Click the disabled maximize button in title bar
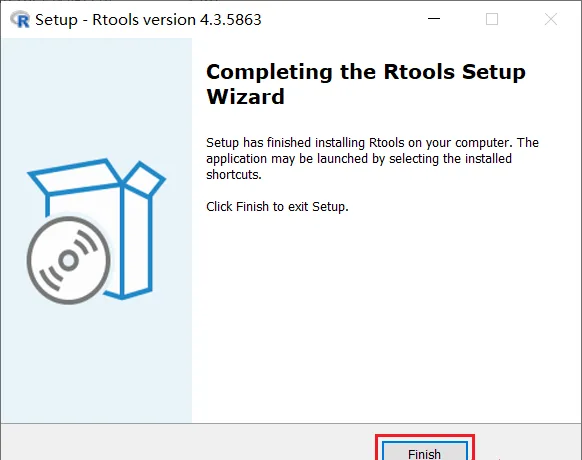582x460 pixels. (492, 19)
